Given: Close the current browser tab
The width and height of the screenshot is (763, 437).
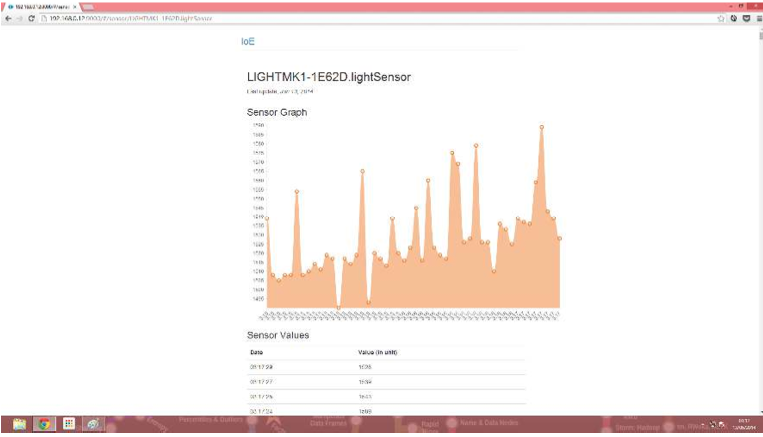Looking at the screenshot, I should tap(74, 7).
